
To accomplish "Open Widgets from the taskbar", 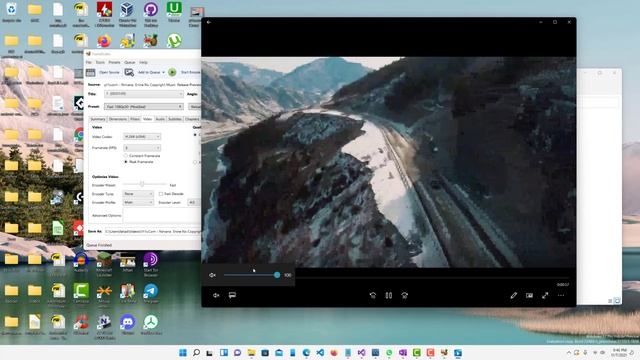I will [x=224, y=353].
